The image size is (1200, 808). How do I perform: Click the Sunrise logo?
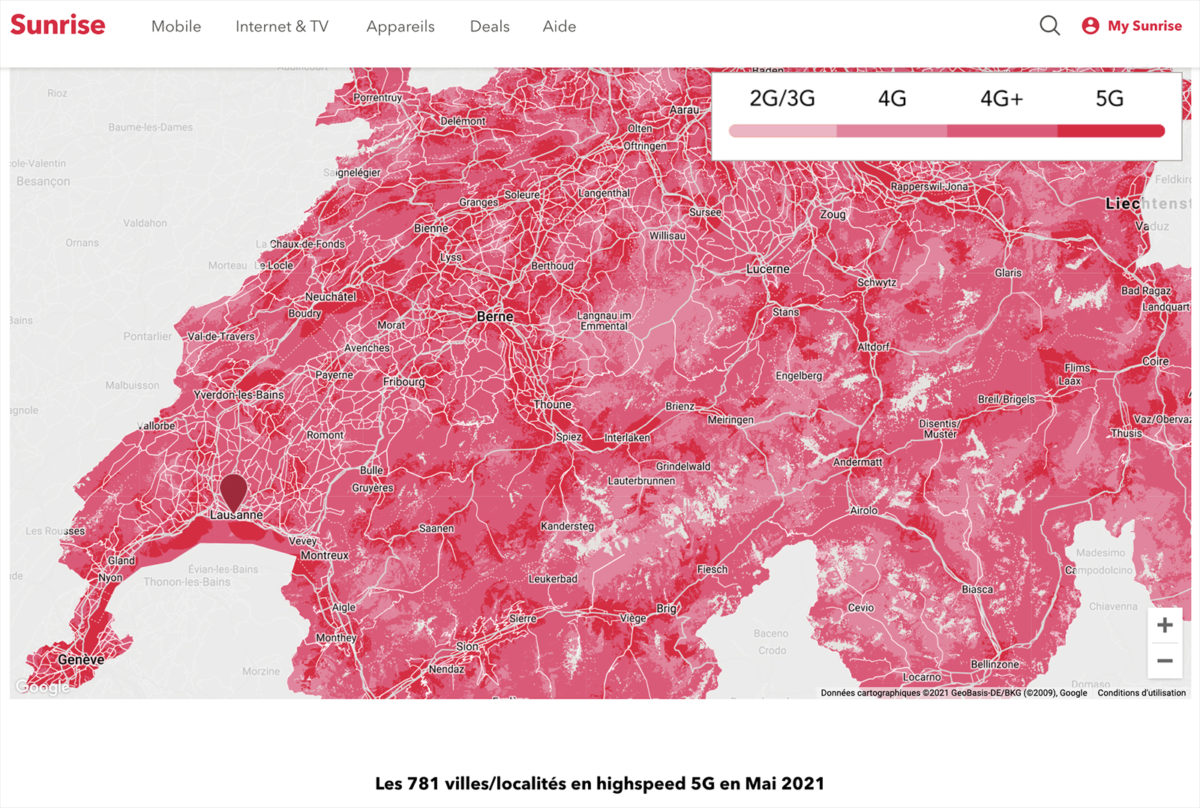(58, 25)
